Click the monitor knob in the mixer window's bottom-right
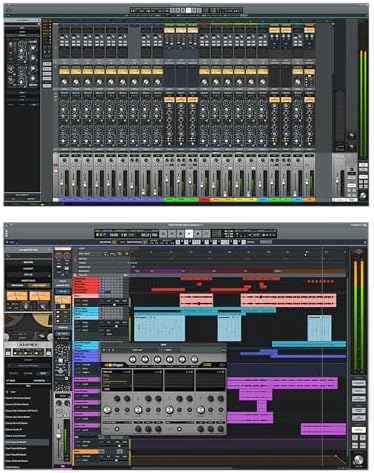 click(363, 196)
